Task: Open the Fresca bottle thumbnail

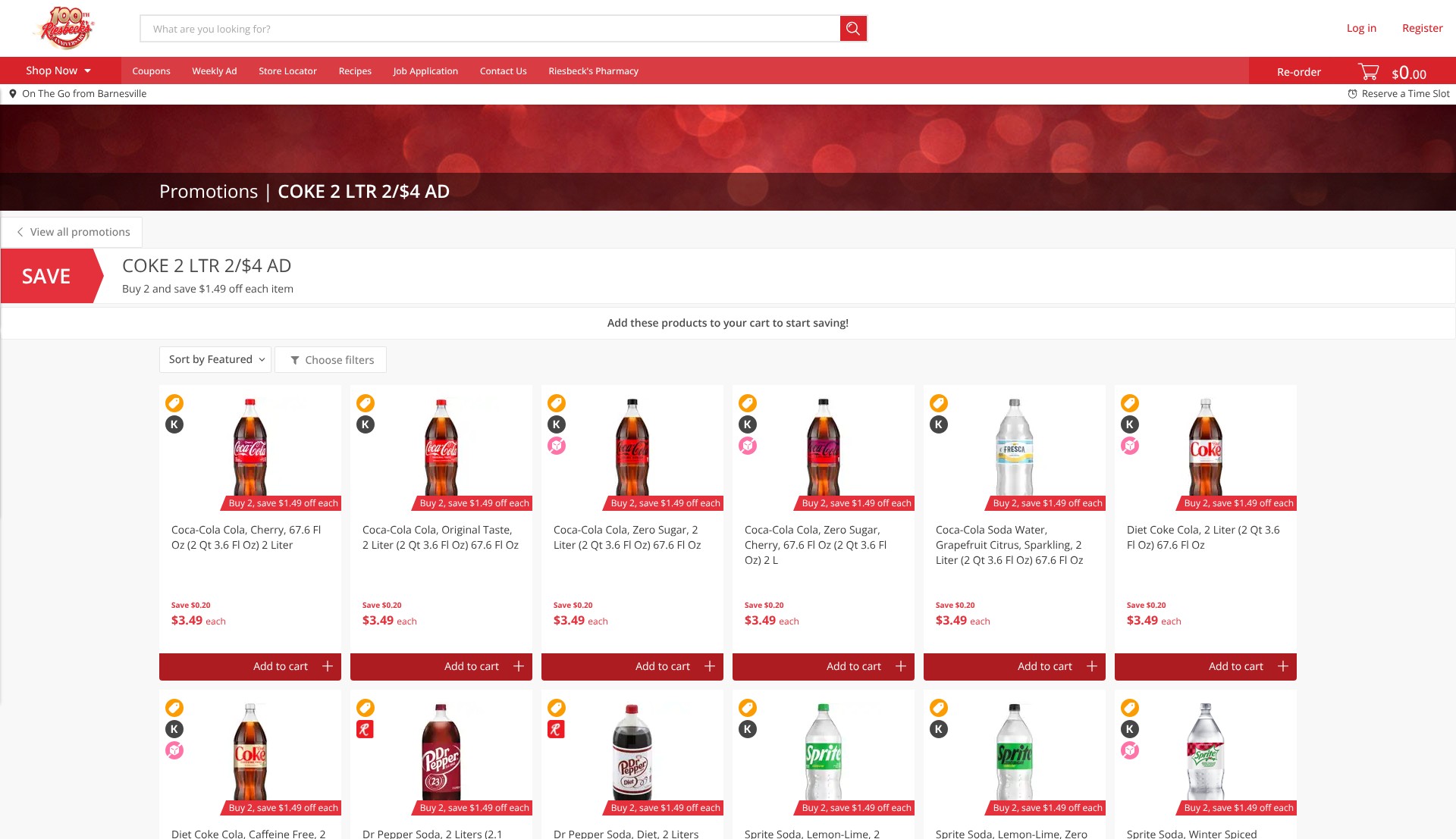Action: point(1015,446)
